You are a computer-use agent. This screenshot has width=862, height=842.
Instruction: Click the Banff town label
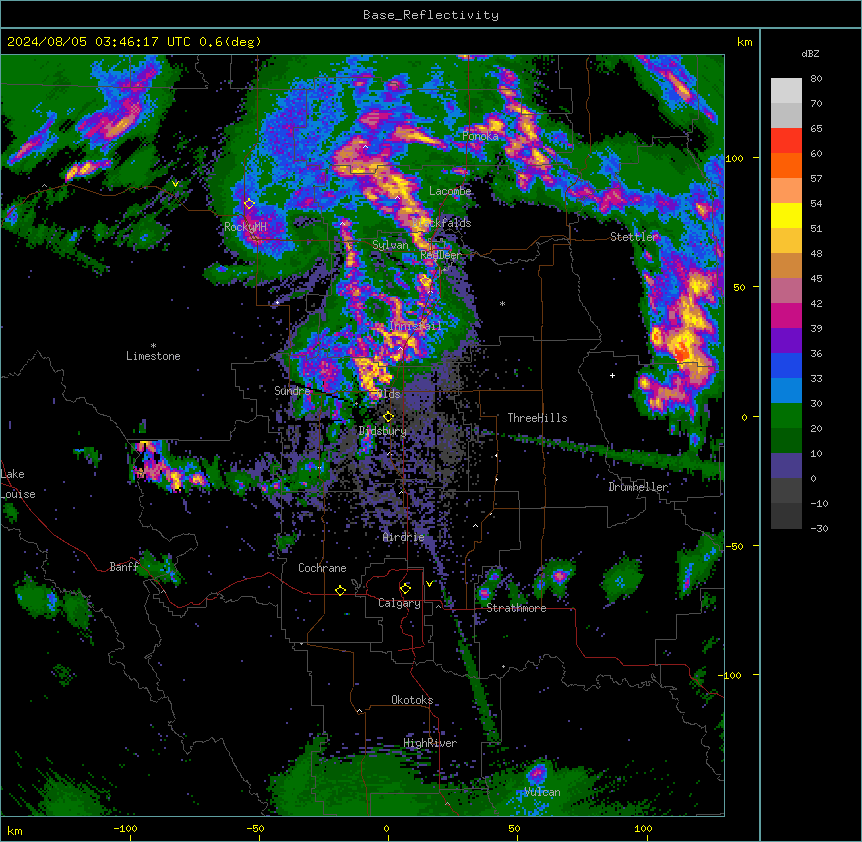click(x=124, y=567)
